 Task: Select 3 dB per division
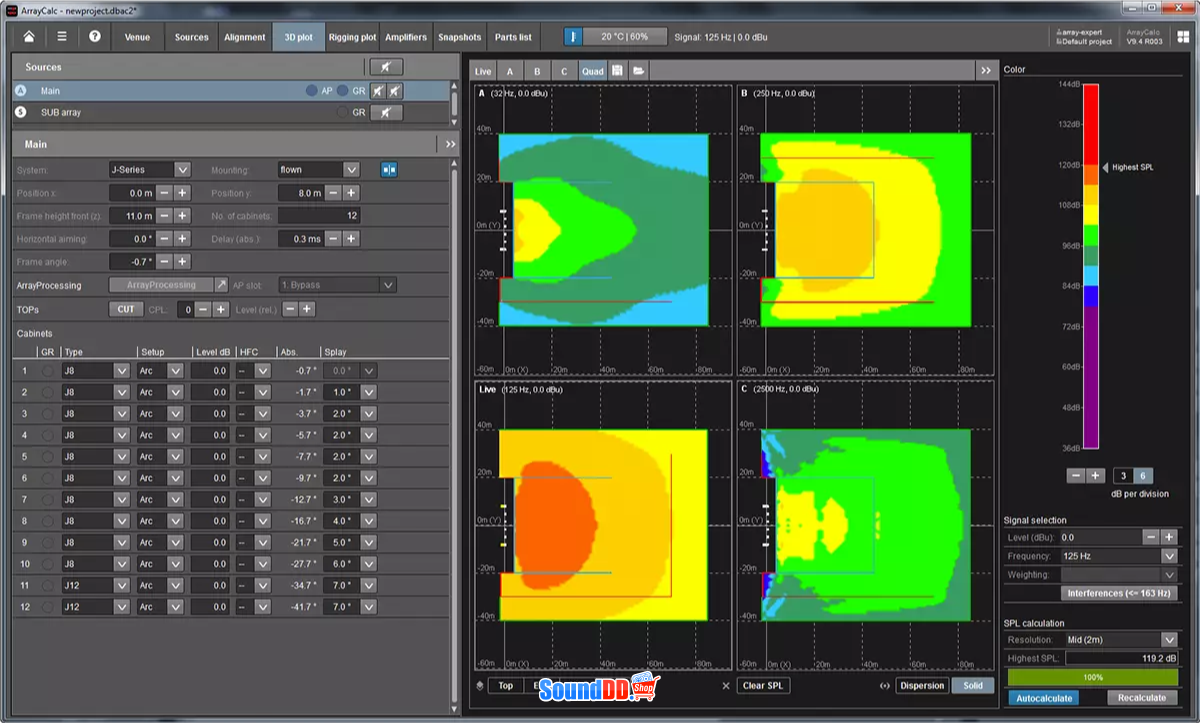[x=1123, y=476]
